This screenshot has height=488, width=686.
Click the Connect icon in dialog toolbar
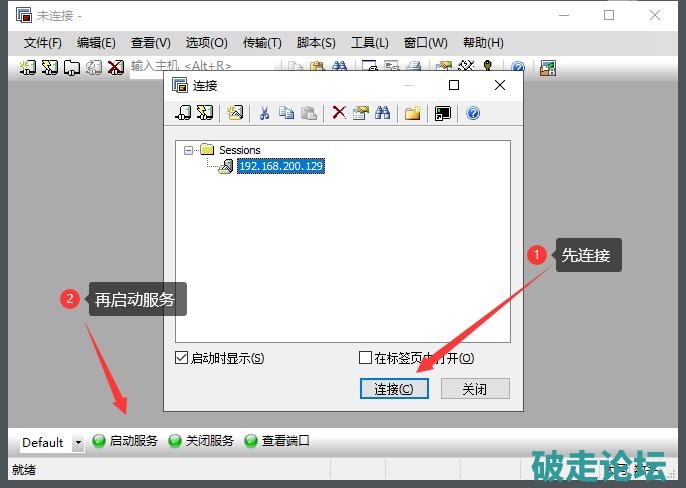coord(183,113)
